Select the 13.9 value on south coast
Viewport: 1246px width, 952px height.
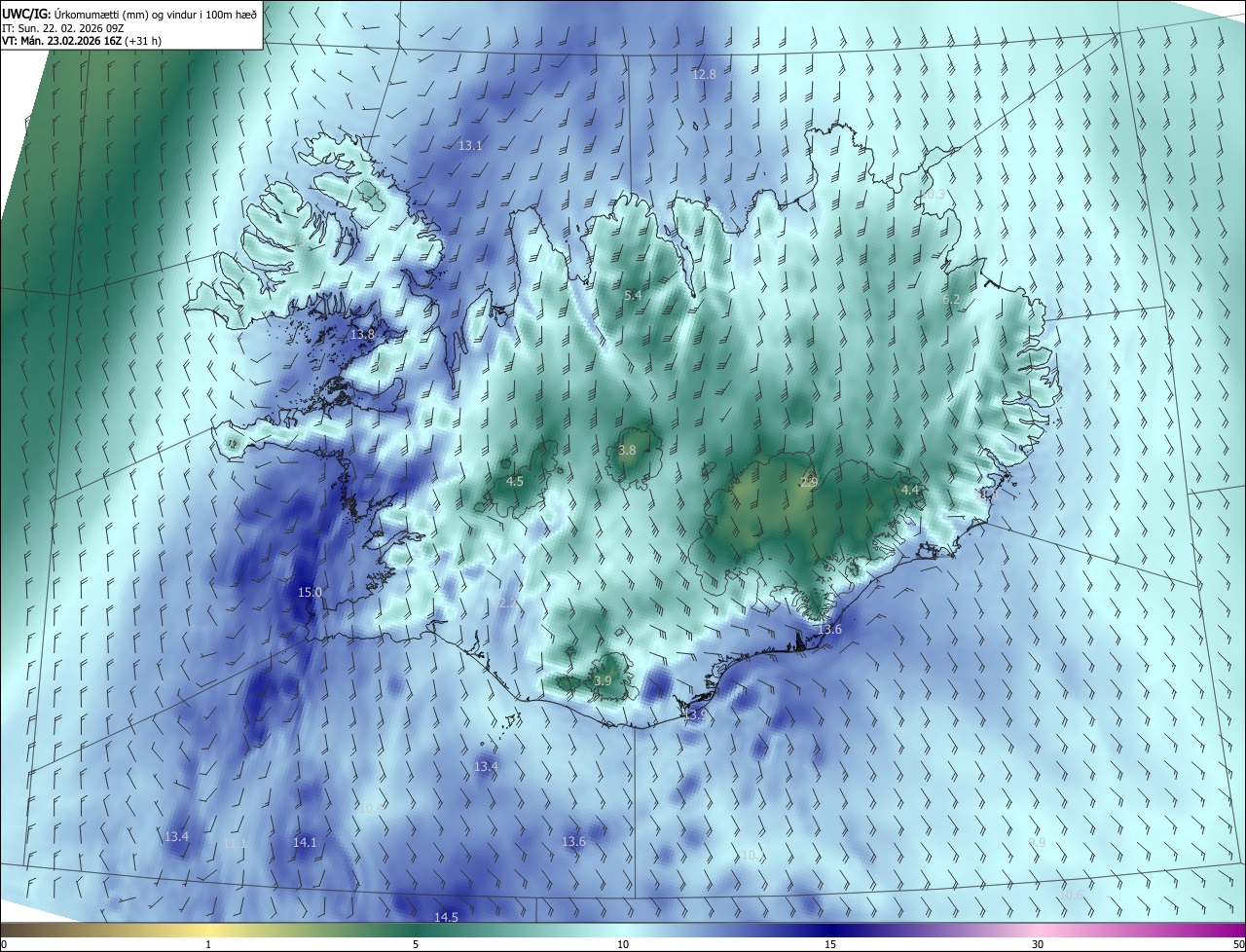(x=696, y=714)
